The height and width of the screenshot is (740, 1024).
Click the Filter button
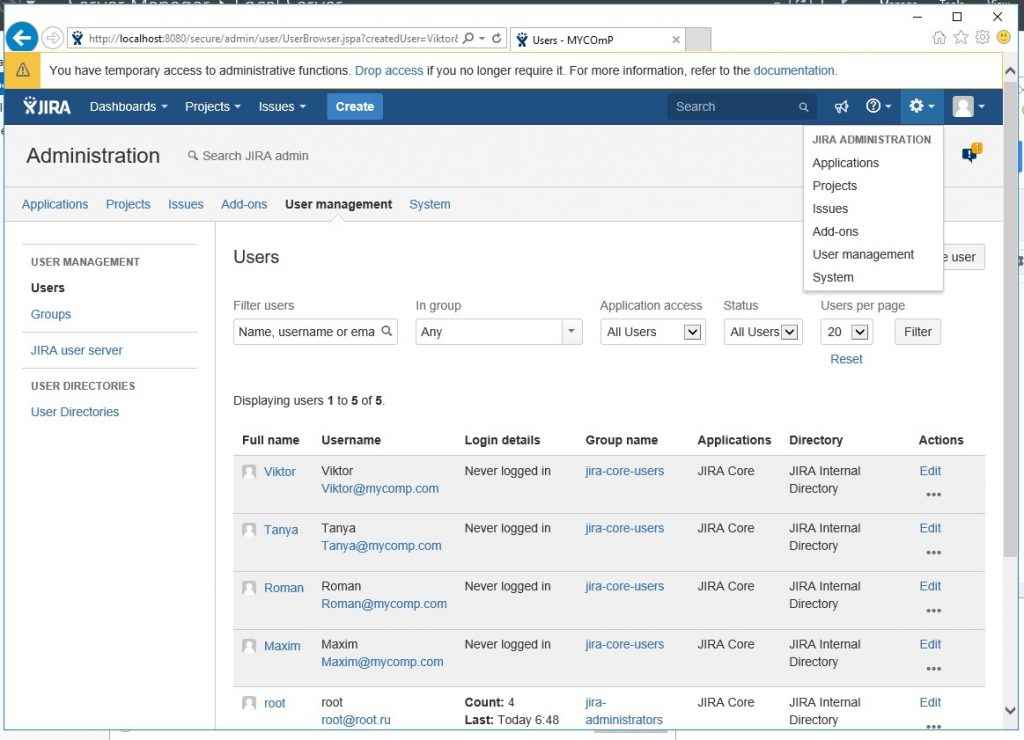coord(917,332)
